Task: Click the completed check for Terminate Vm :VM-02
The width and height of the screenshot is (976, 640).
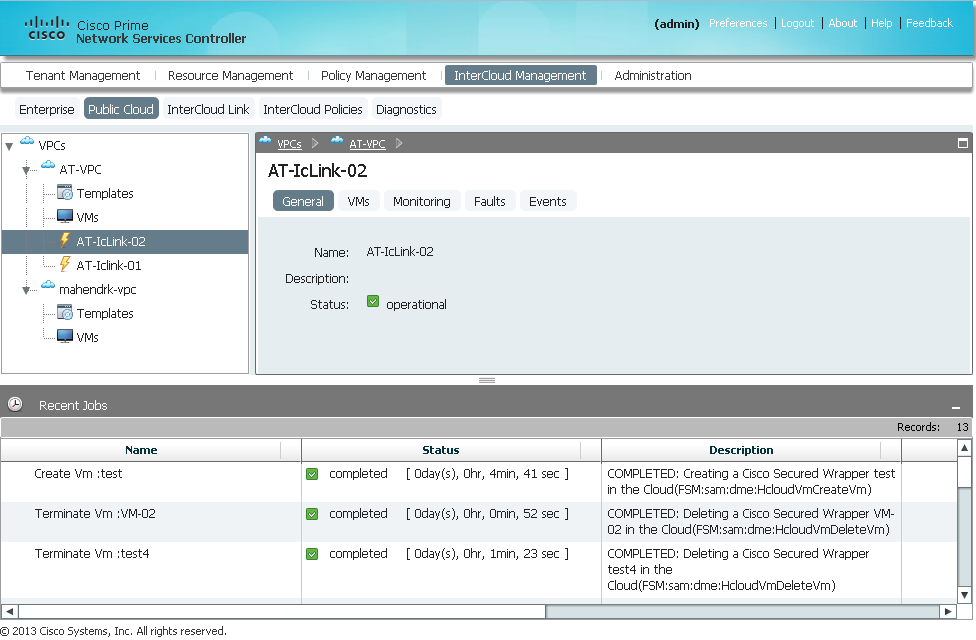Action: (x=313, y=513)
